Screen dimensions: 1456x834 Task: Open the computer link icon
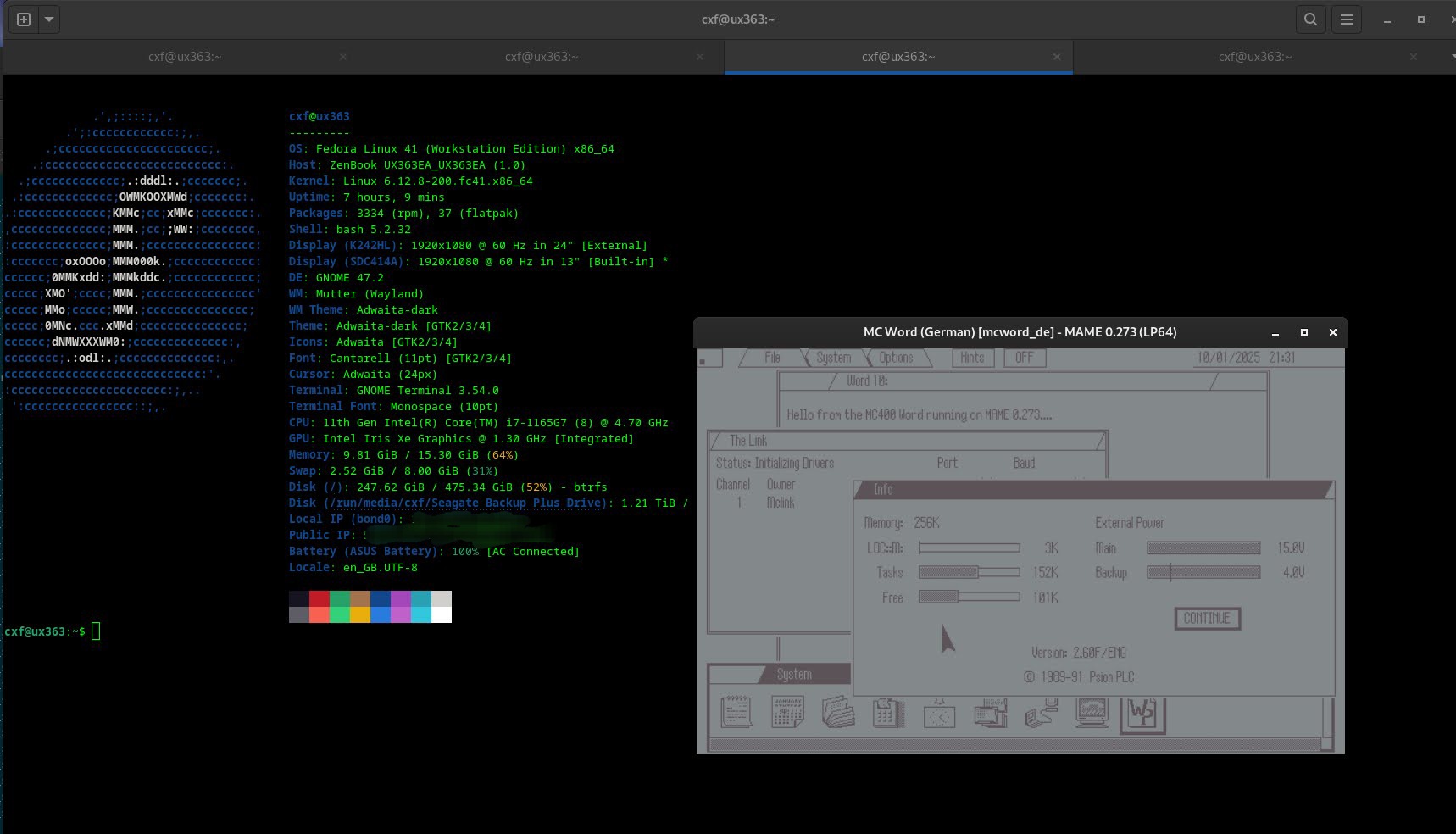(x=1041, y=714)
